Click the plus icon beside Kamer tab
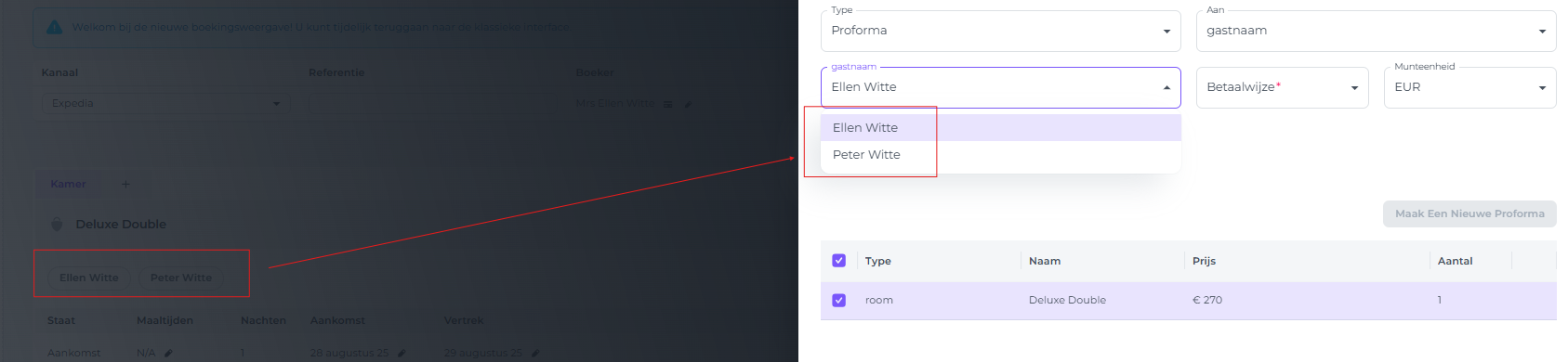This screenshot has width=1568, height=362. coord(125,184)
